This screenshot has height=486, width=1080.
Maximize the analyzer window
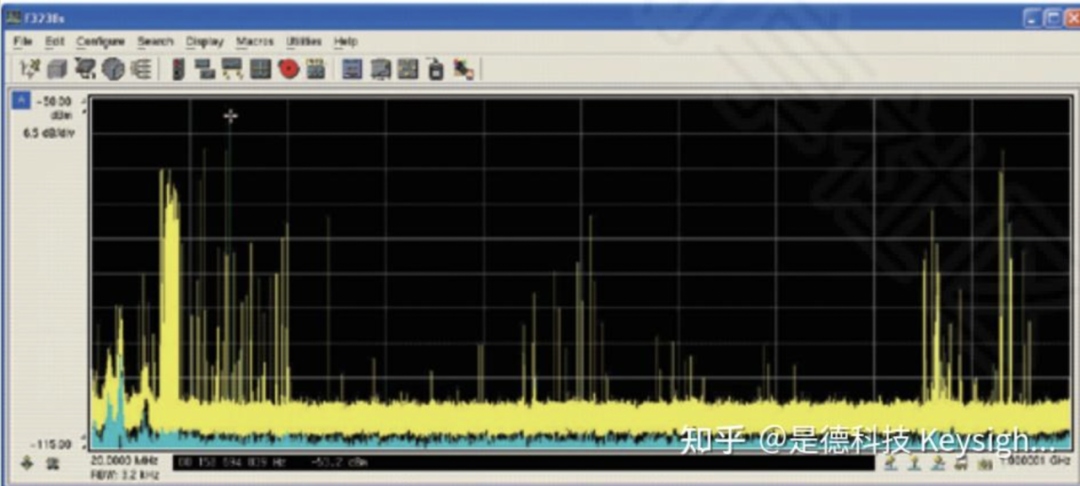tap(1053, 19)
